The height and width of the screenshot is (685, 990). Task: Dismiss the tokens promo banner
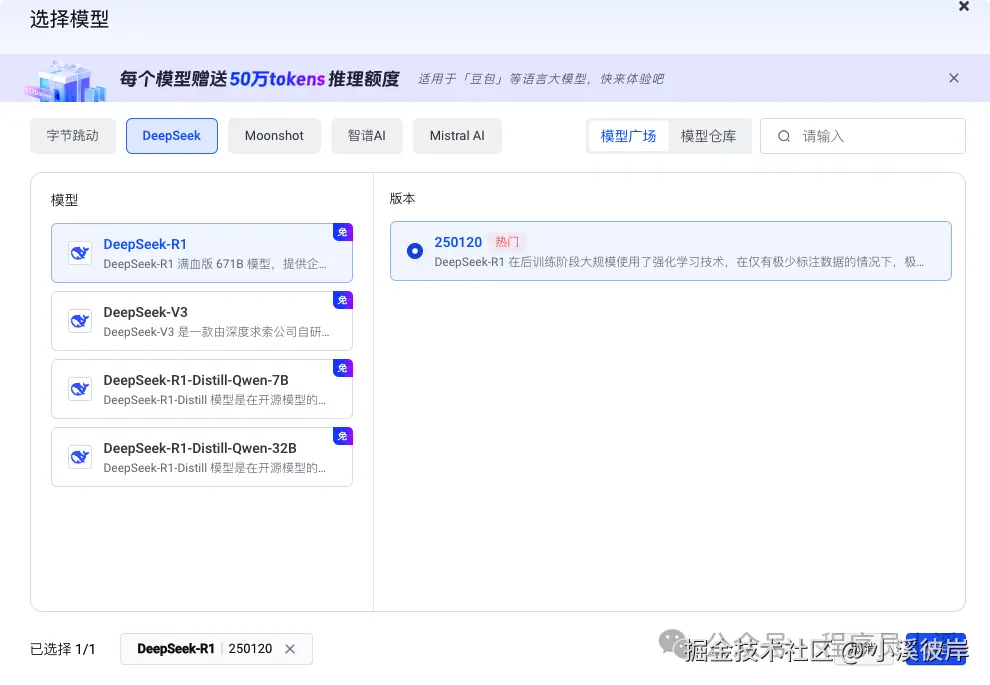pos(954,78)
